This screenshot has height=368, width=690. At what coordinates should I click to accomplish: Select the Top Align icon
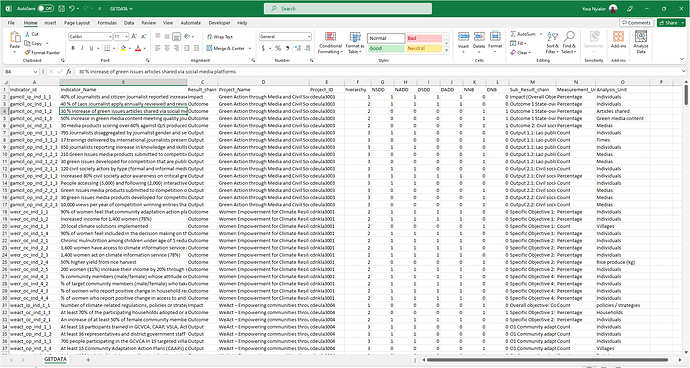[157, 37]
